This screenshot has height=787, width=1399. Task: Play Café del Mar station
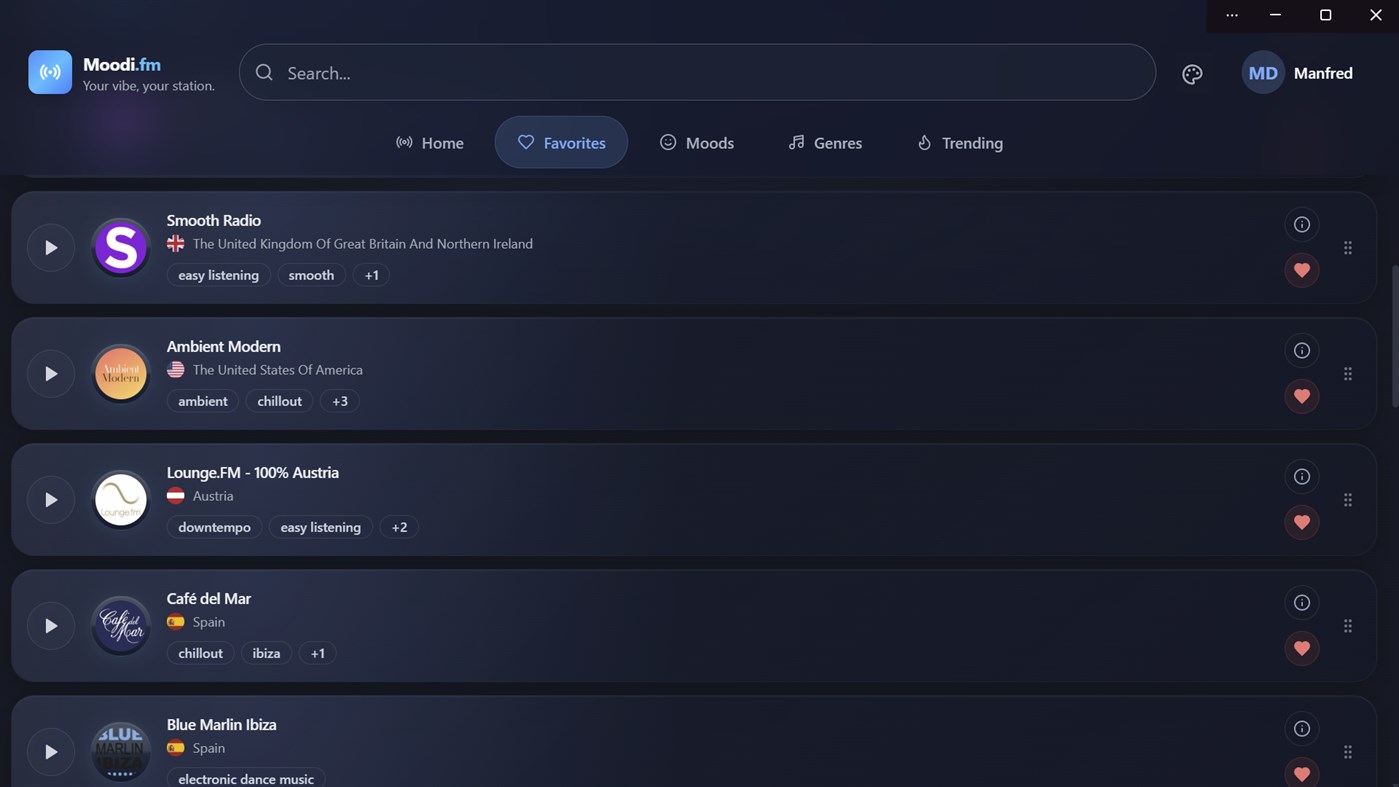(51, 626)
